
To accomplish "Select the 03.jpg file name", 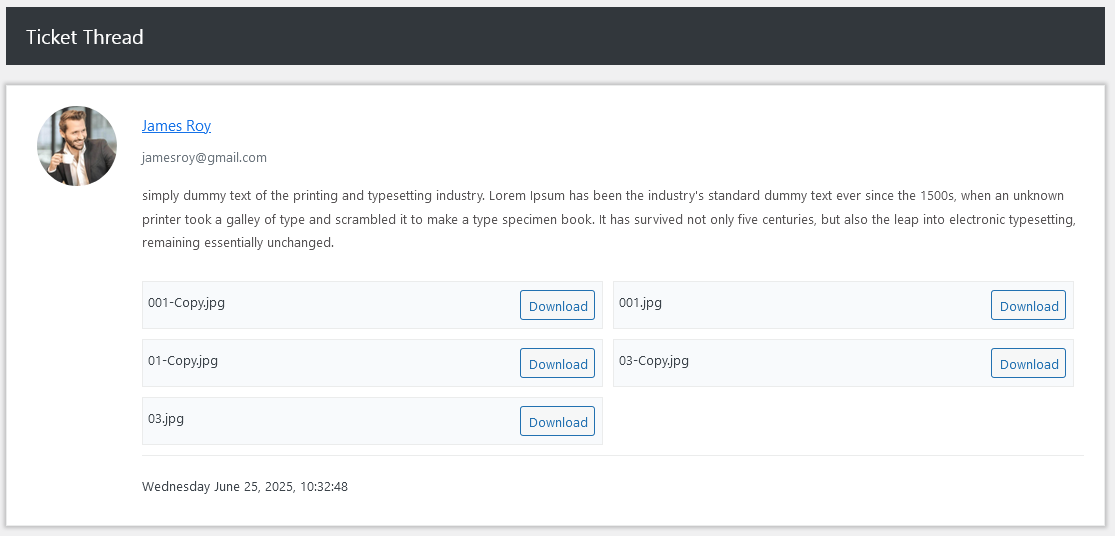I will tap(166, 419).
